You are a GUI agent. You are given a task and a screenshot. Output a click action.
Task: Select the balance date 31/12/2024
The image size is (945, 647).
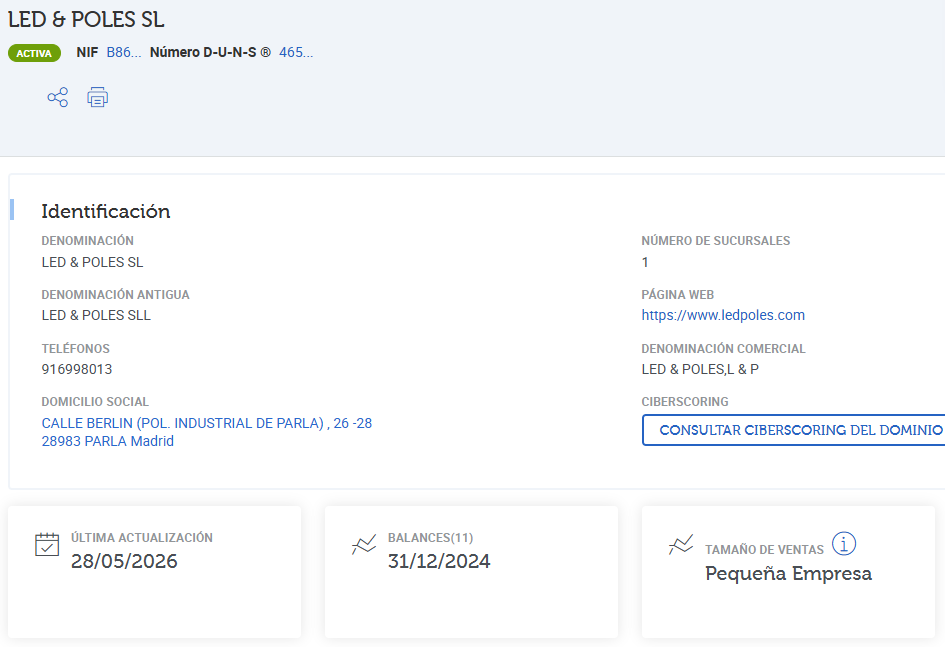439,561
